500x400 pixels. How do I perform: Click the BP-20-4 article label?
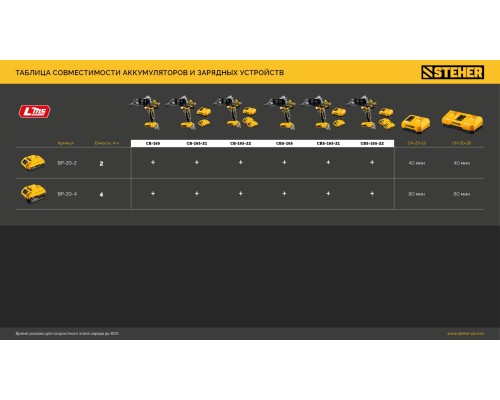pos(67,194)
